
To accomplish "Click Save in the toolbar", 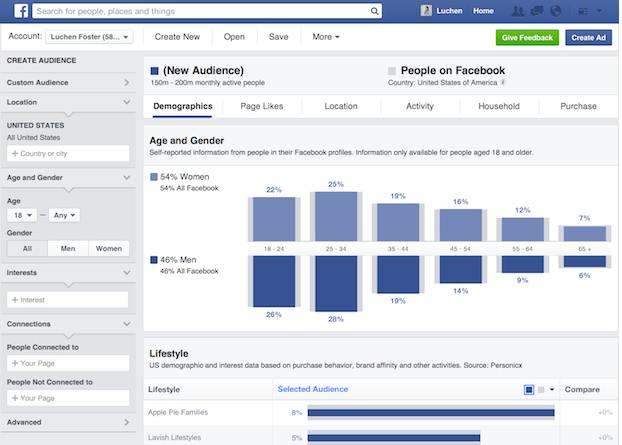I will 278,37.
